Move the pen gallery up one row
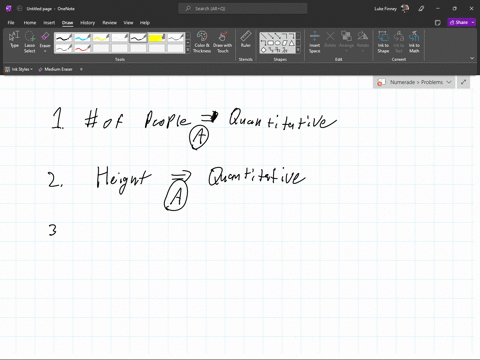480x360 pixels. coord(188,35)
